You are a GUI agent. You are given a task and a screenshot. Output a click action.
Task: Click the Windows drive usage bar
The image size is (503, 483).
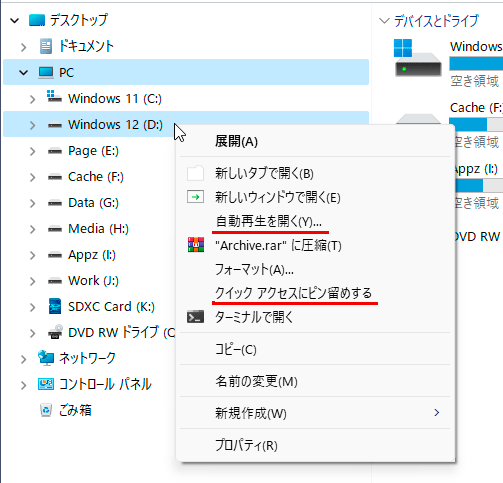[476, 64]
